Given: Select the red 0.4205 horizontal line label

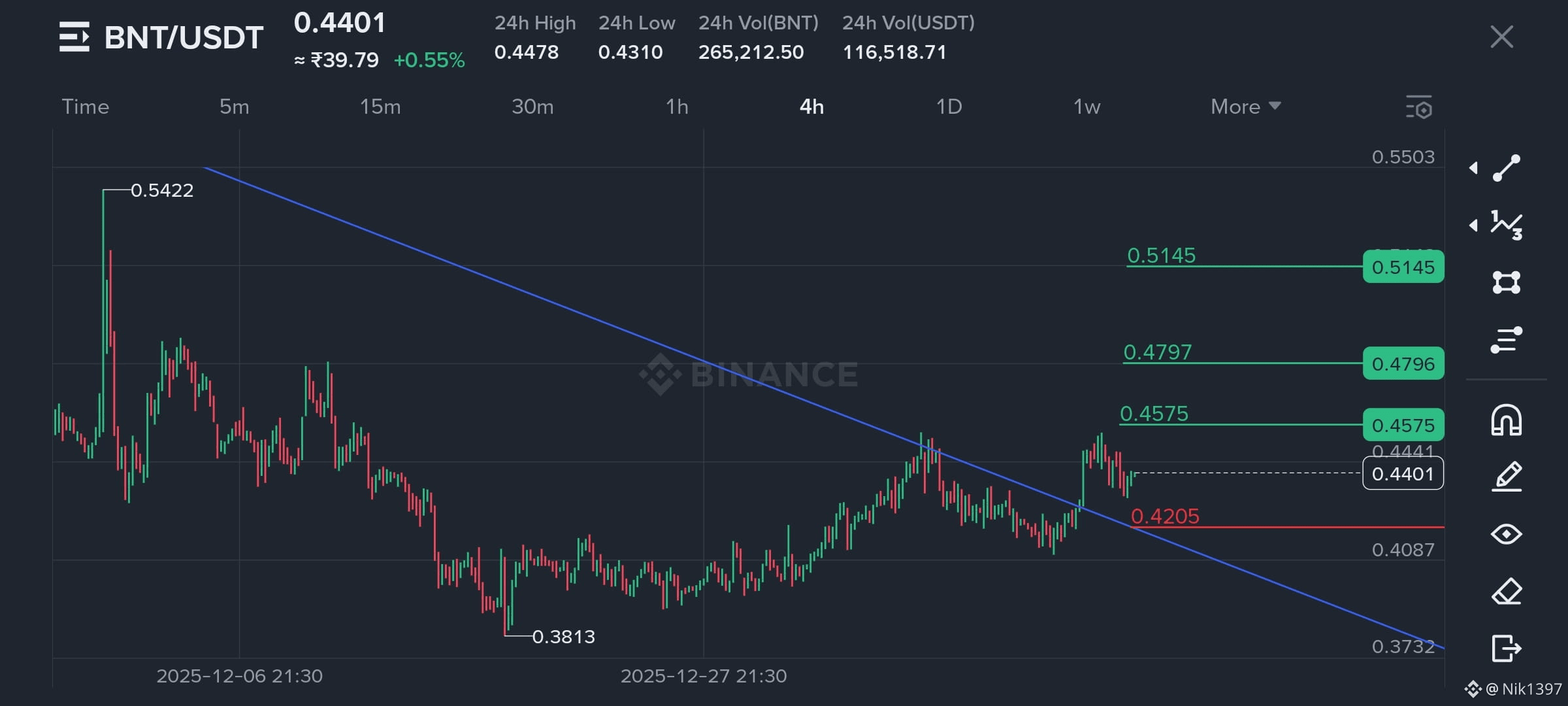Looking at the screenshot, I should tap(1165, 516).
